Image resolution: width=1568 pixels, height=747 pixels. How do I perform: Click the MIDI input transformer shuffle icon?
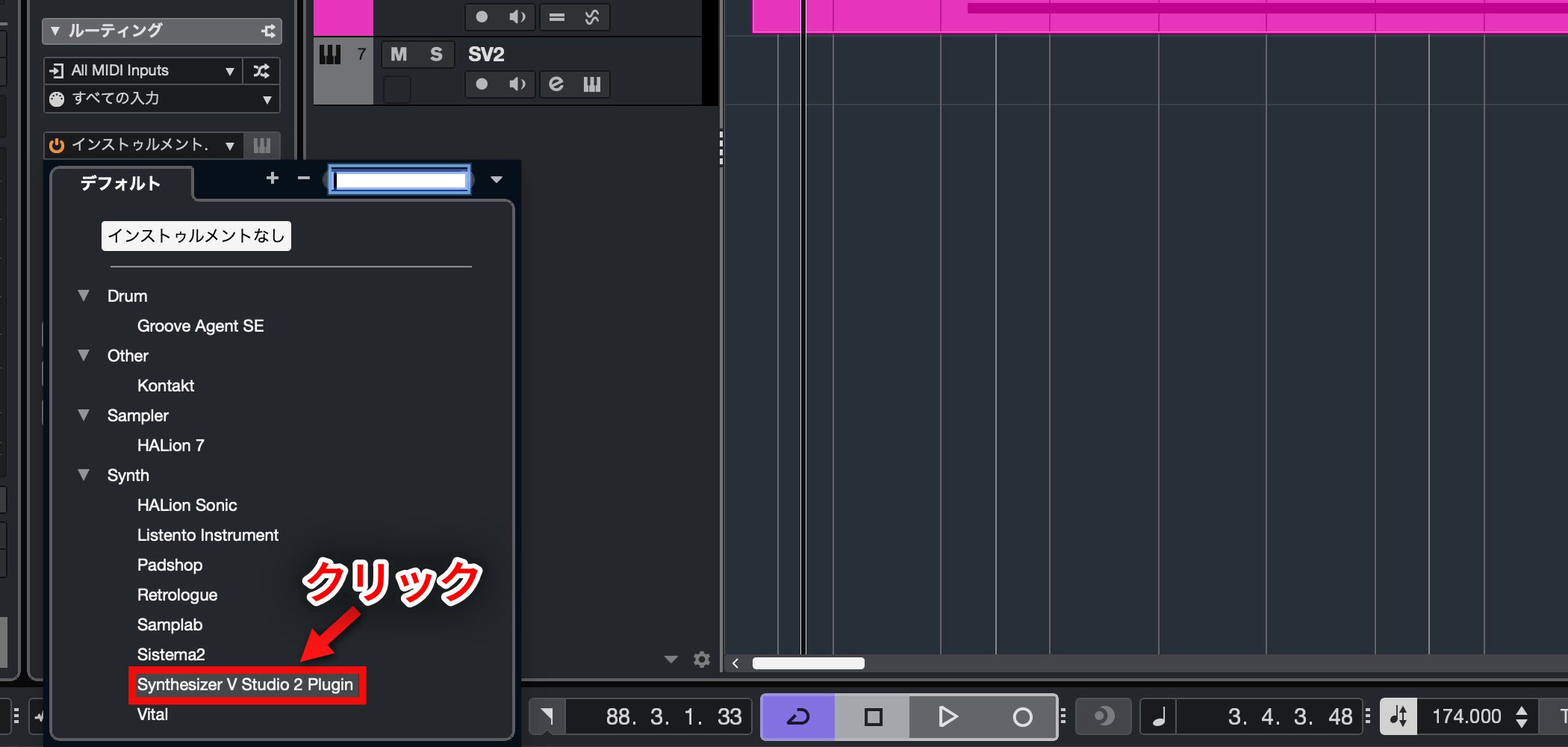pos(261,71)
